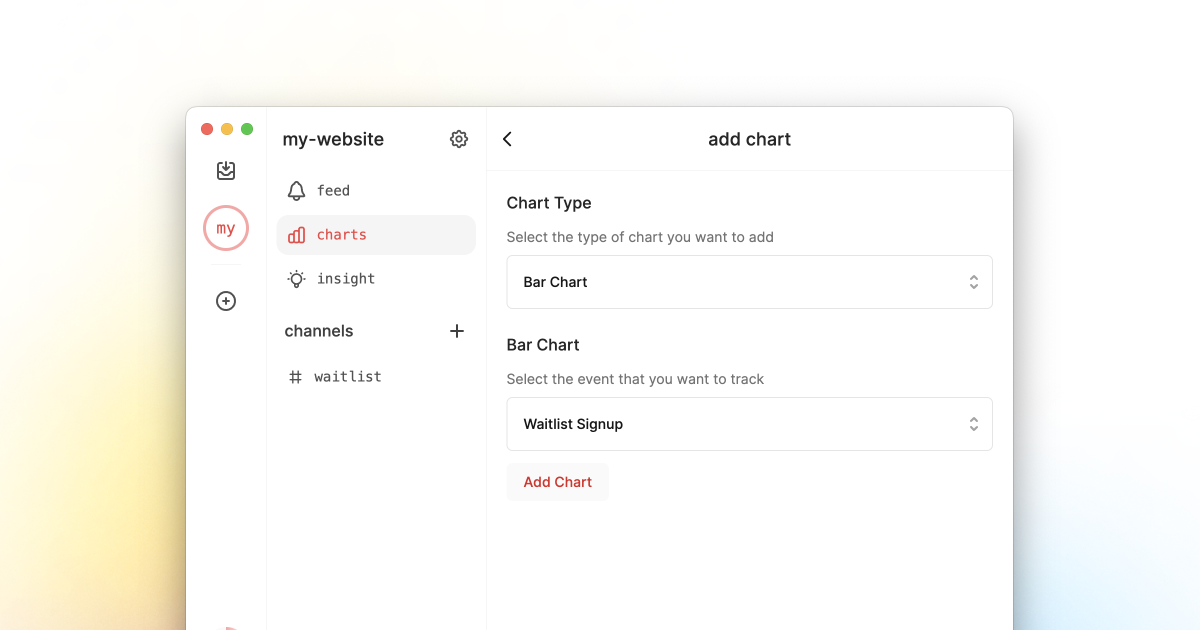This screenshot has height=630, width=1200.
Task: Open the inbox download icon in sidebar
Action: [226, 171]
